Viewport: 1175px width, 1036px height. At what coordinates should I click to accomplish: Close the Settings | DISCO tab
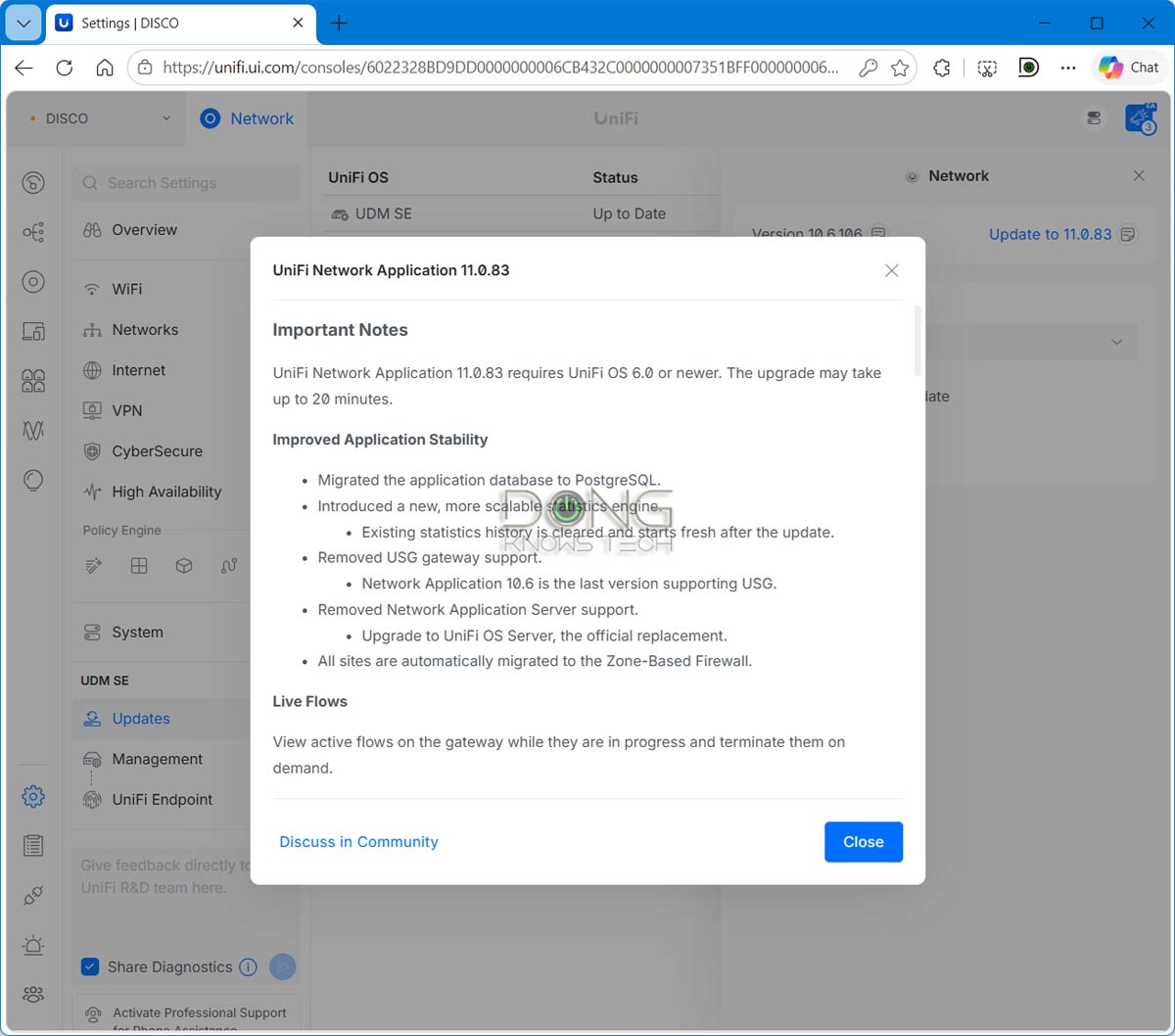click(298, 23)
